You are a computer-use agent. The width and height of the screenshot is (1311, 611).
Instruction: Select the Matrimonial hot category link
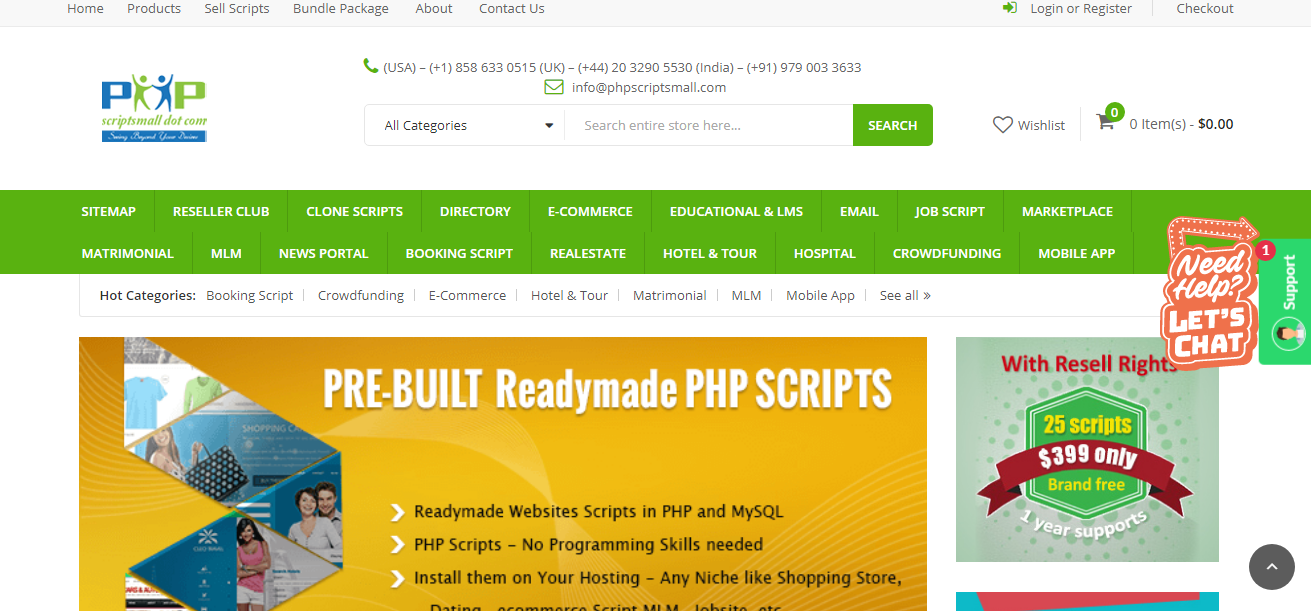pos(669,295)
